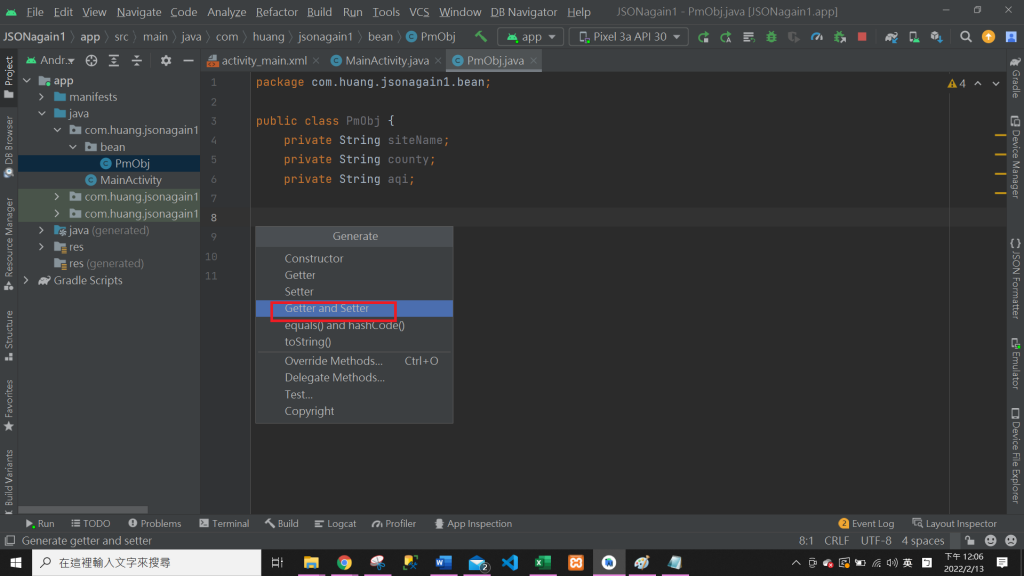Collapse the java folder node
Viewport: 1024px width, 576px height.
coord(42,113)
